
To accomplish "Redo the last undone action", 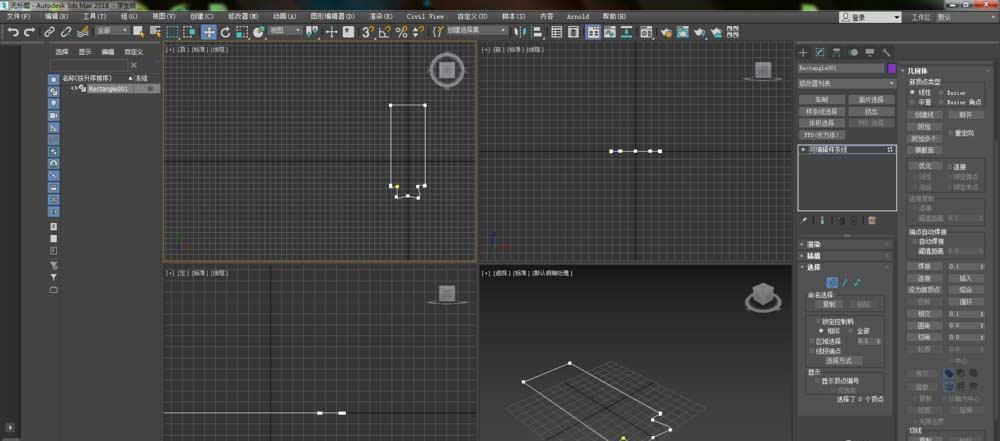I will coord(29,32).
